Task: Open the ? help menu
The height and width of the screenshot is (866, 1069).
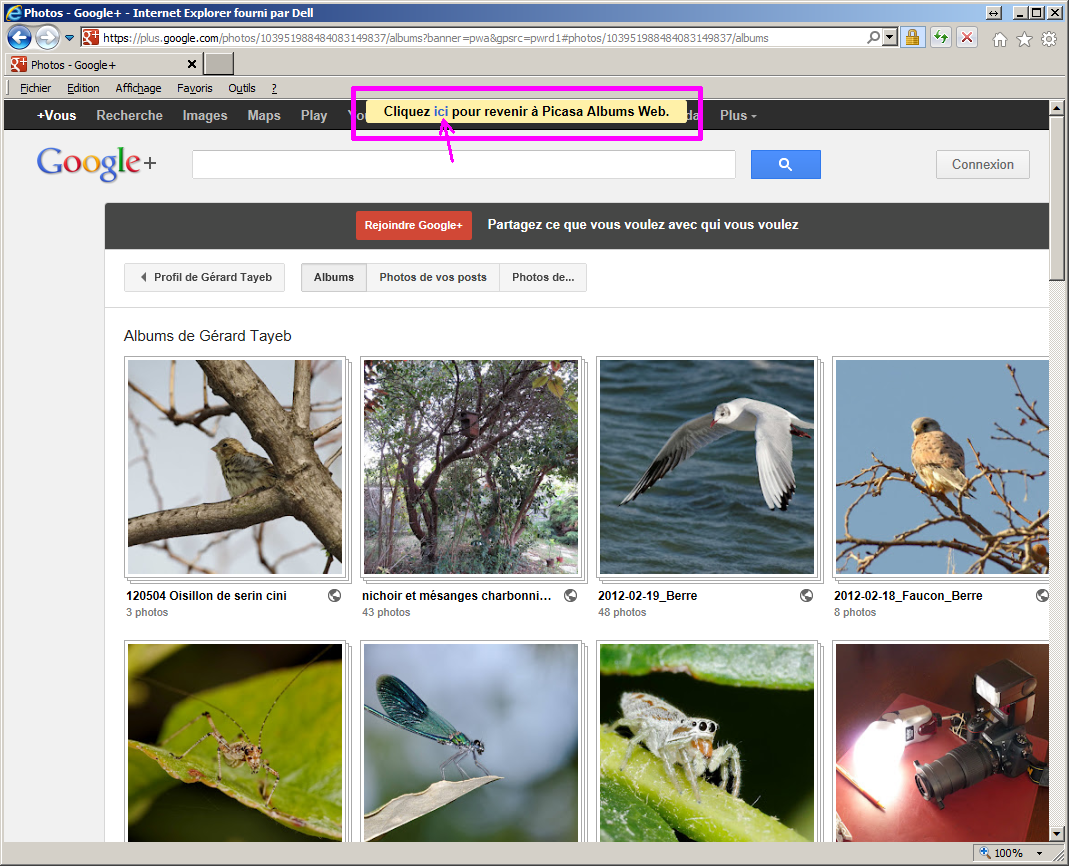Action: 274,88
